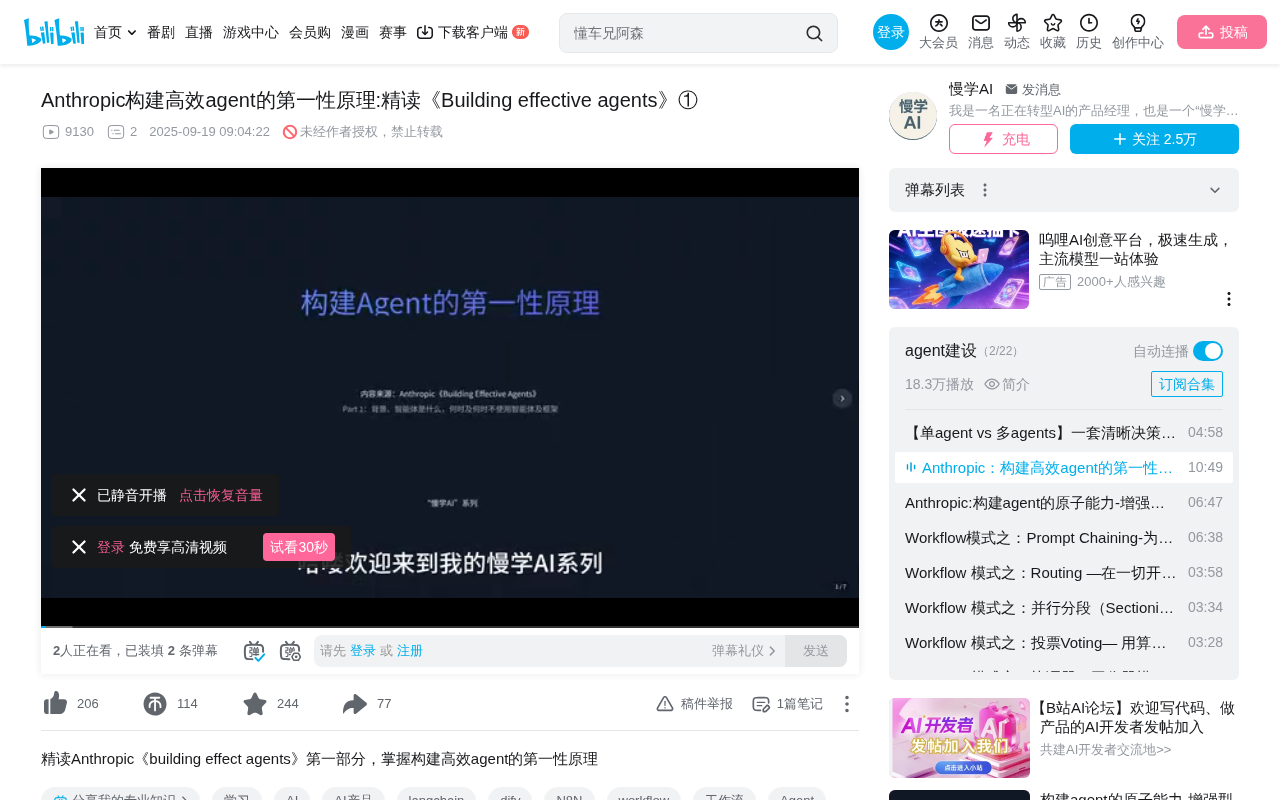Open the 番剧 nav item

(x=161, y=32)
